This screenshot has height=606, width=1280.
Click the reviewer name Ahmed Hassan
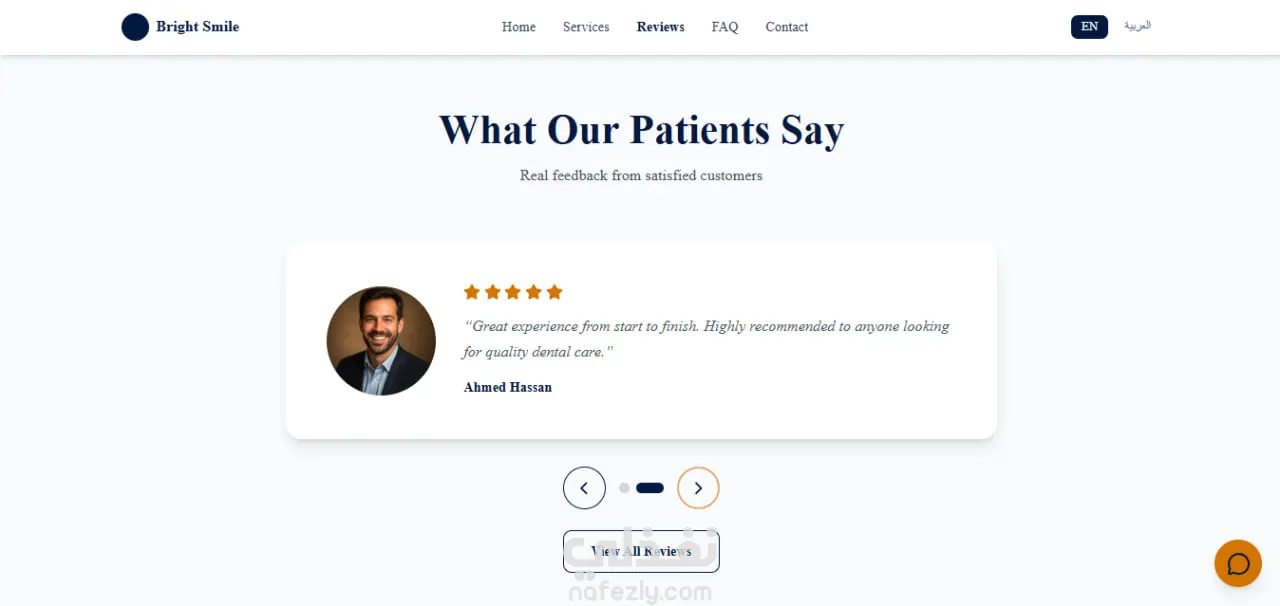click(x=508, y=387)
